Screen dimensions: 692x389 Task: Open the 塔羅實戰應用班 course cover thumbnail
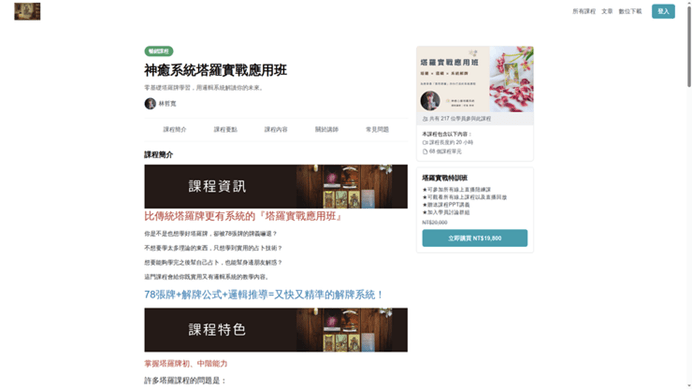tap(475, 79)
